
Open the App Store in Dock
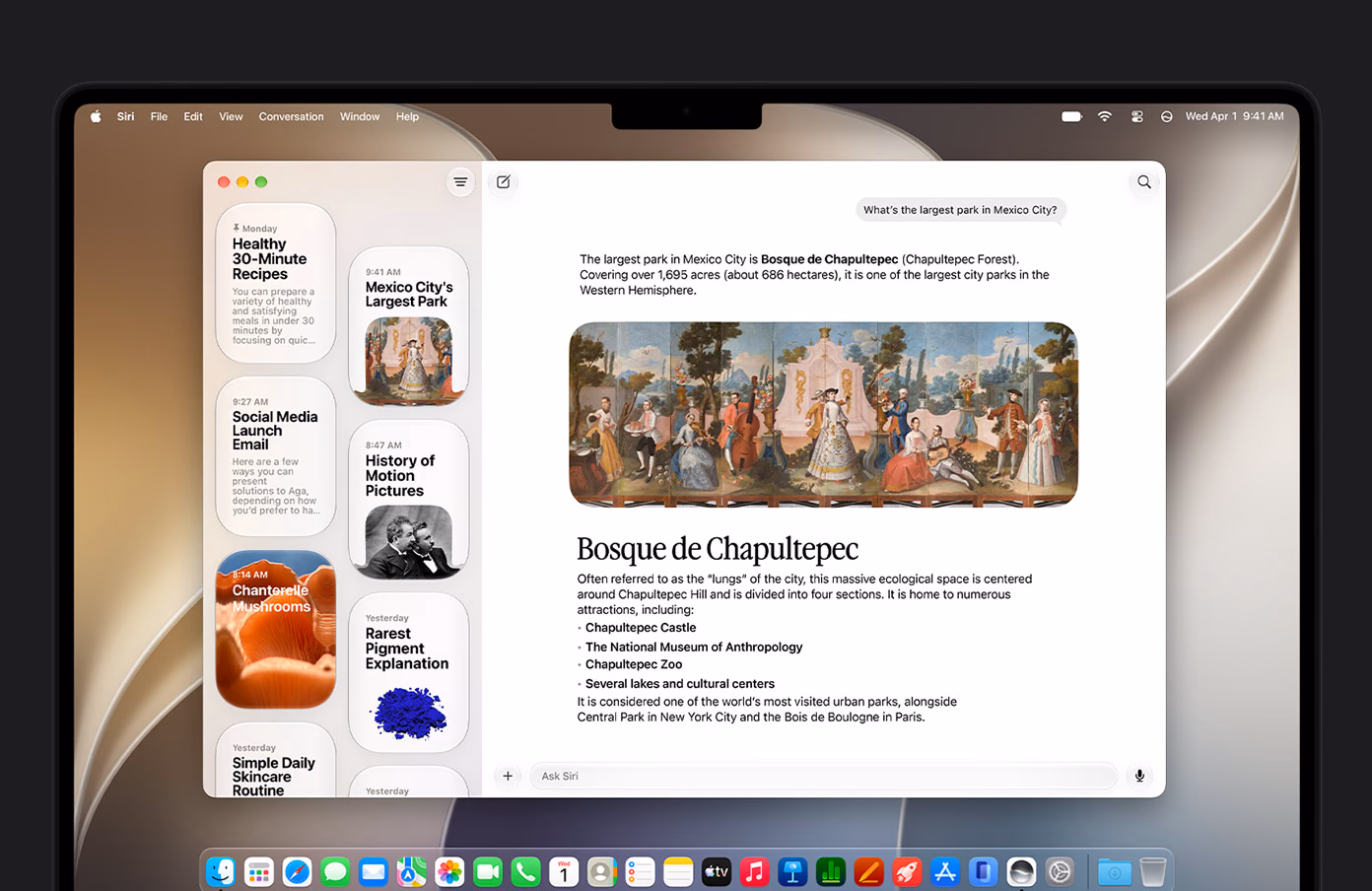945,871
